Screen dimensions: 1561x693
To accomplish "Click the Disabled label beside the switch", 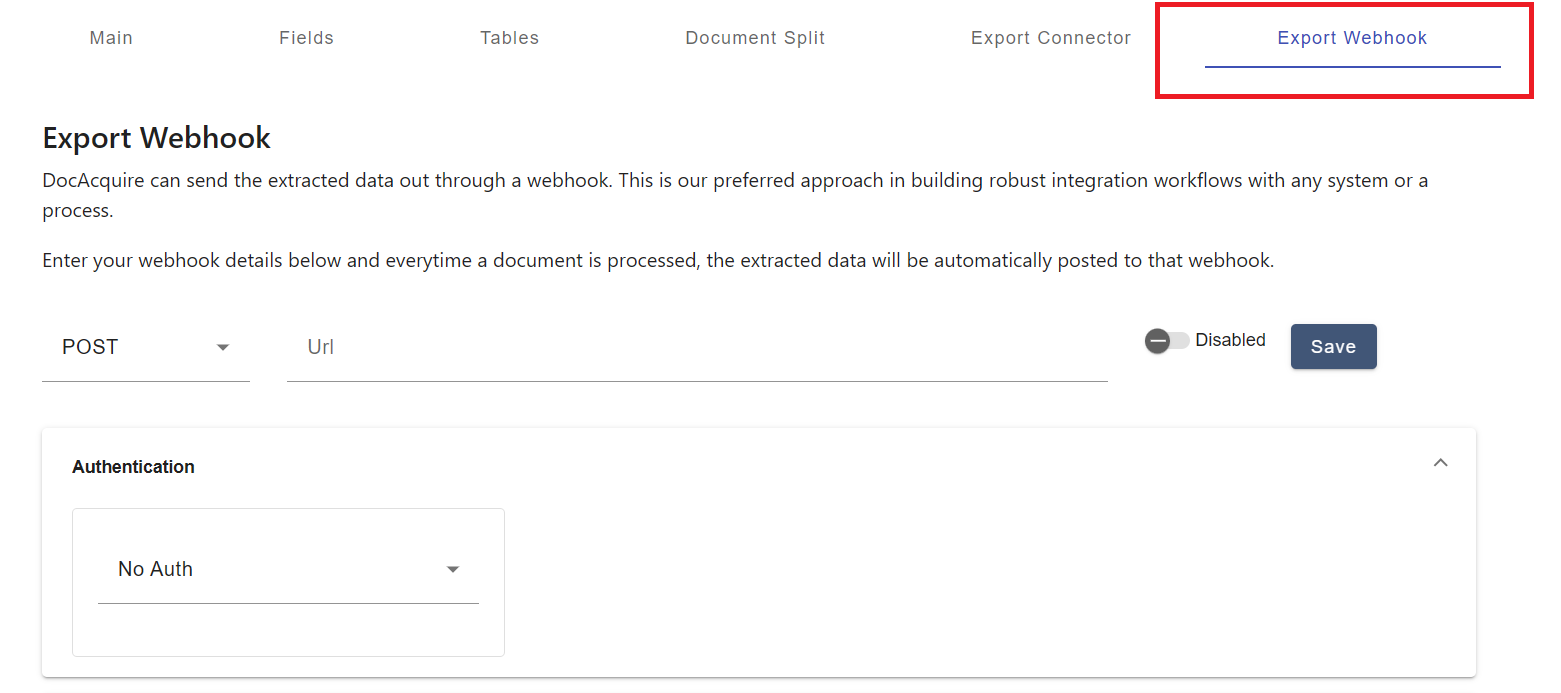I will point(1230,340).
